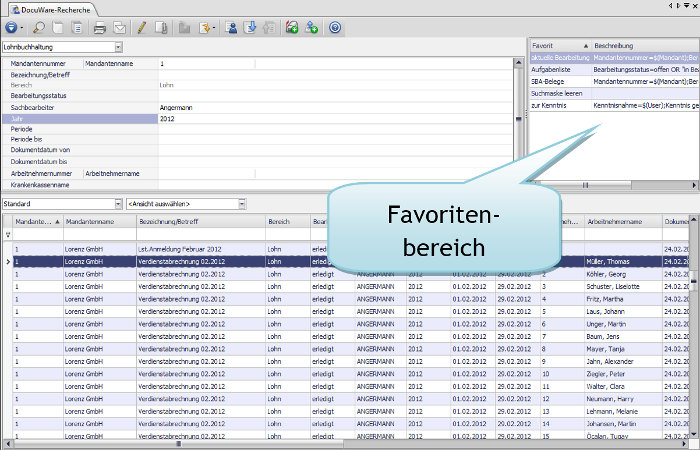Click favorites panel horizontal scrollbar right arrow

click(x=695, y=185)
